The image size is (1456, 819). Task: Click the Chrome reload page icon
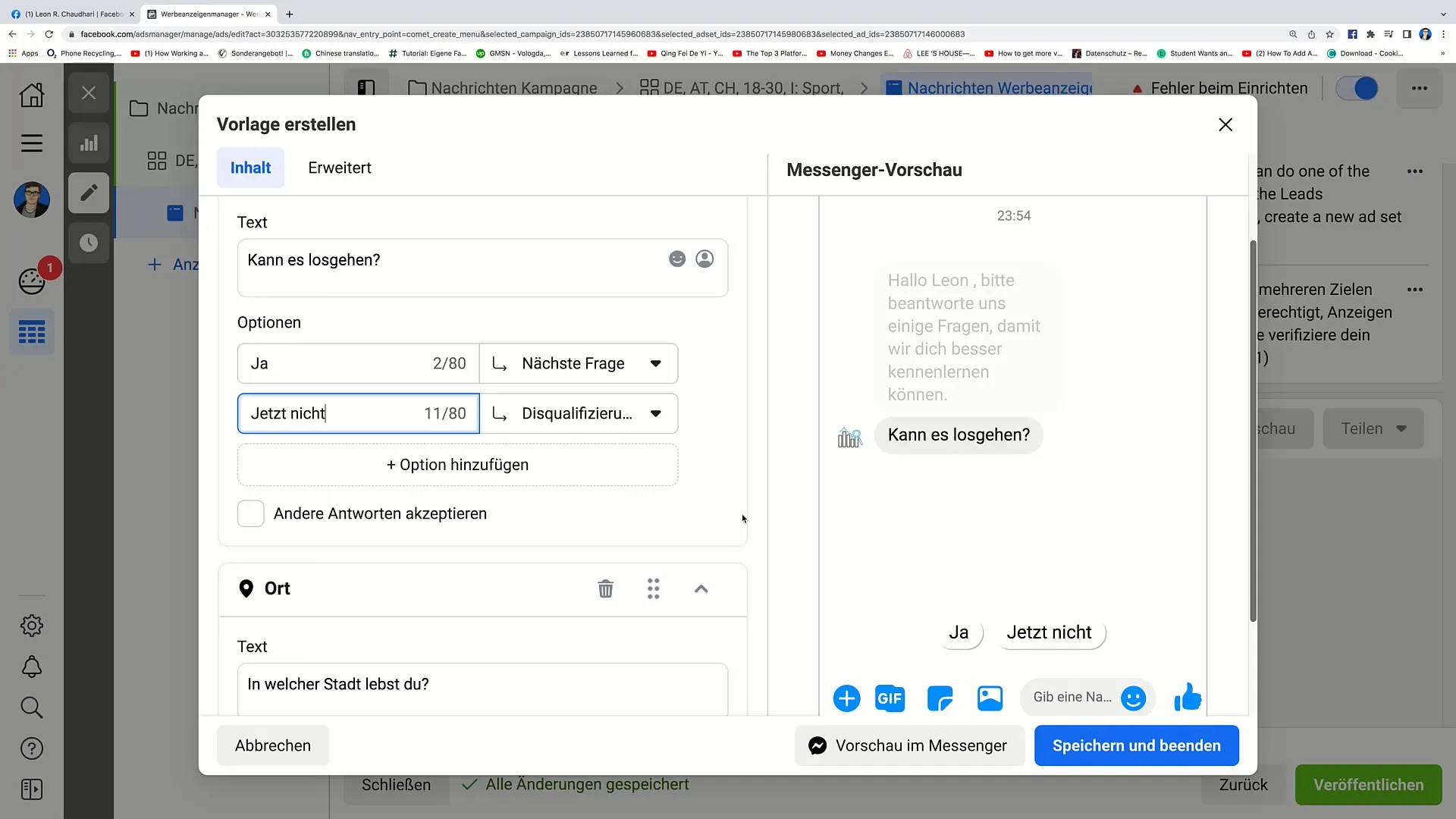click(49, 34)
